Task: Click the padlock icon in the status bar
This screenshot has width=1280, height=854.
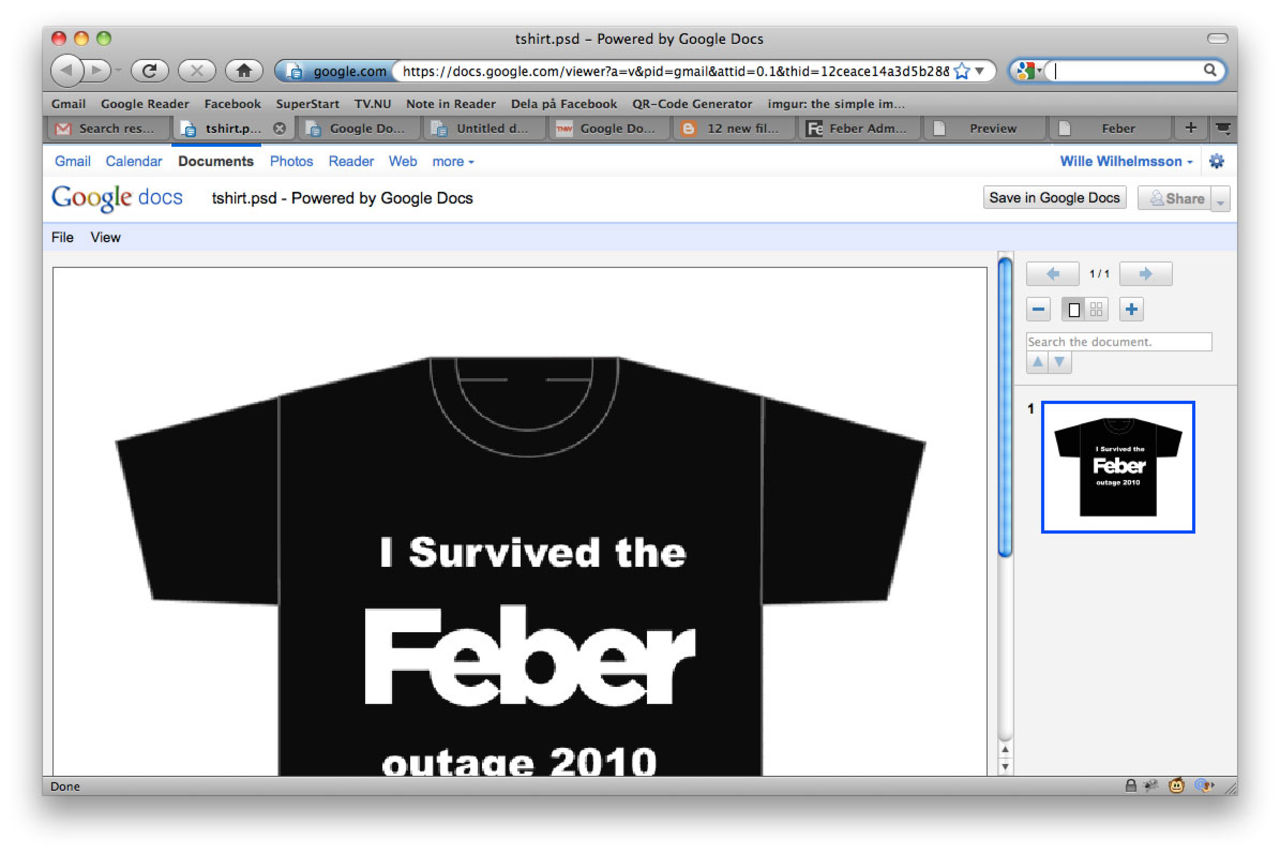Action: (x=1129, y=786)
